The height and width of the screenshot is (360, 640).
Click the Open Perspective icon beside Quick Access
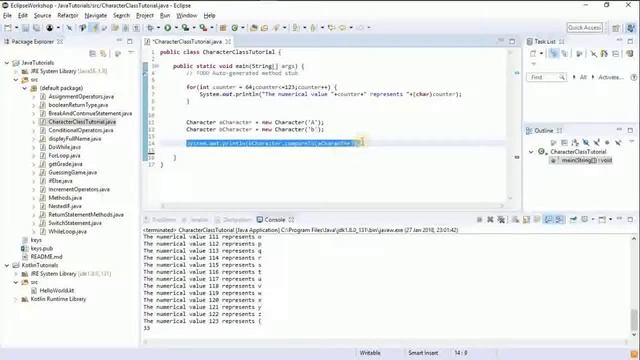(616, 28)
